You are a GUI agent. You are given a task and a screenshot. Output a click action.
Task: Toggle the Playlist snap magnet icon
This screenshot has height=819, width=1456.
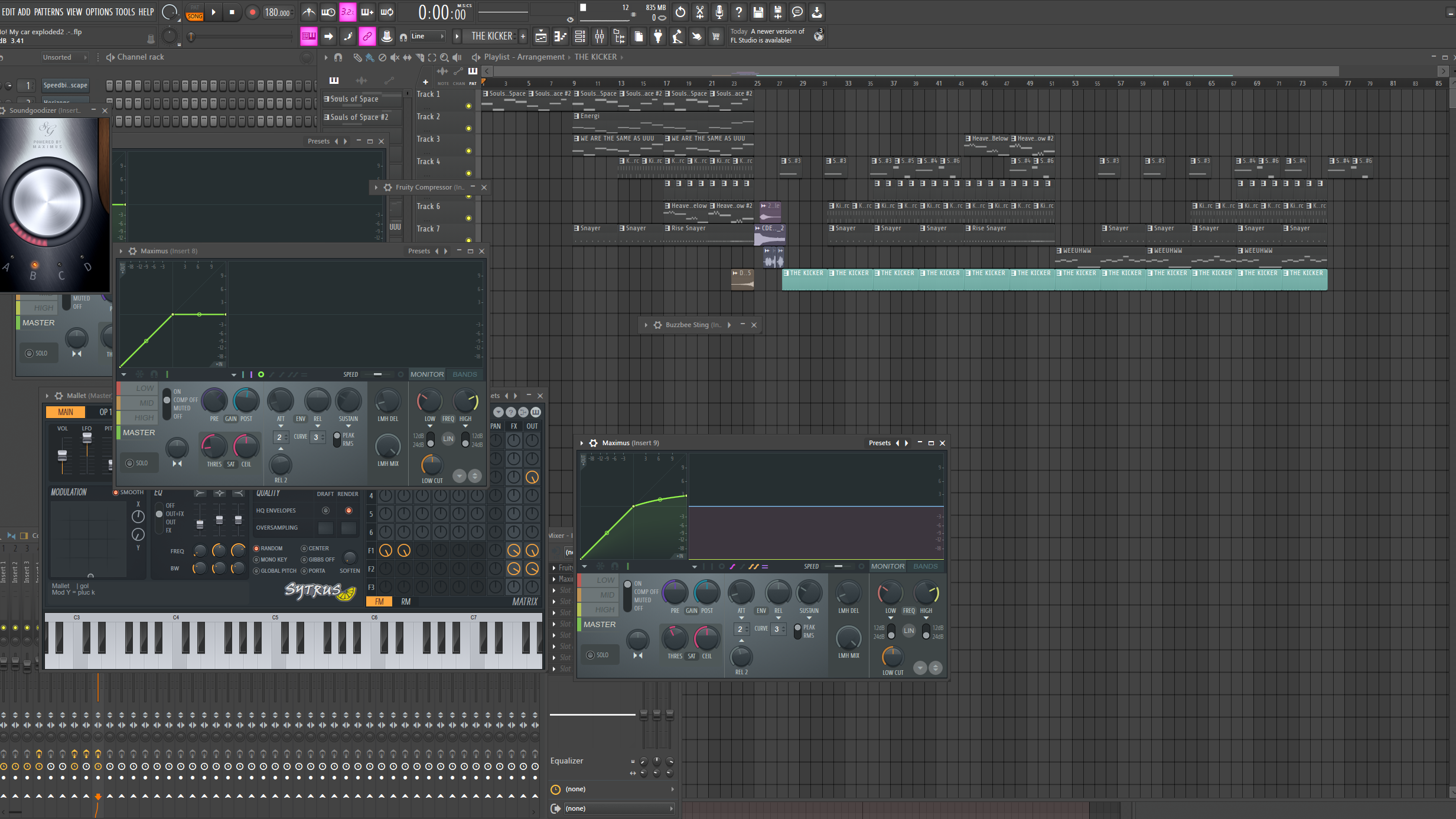pos(338,57)
